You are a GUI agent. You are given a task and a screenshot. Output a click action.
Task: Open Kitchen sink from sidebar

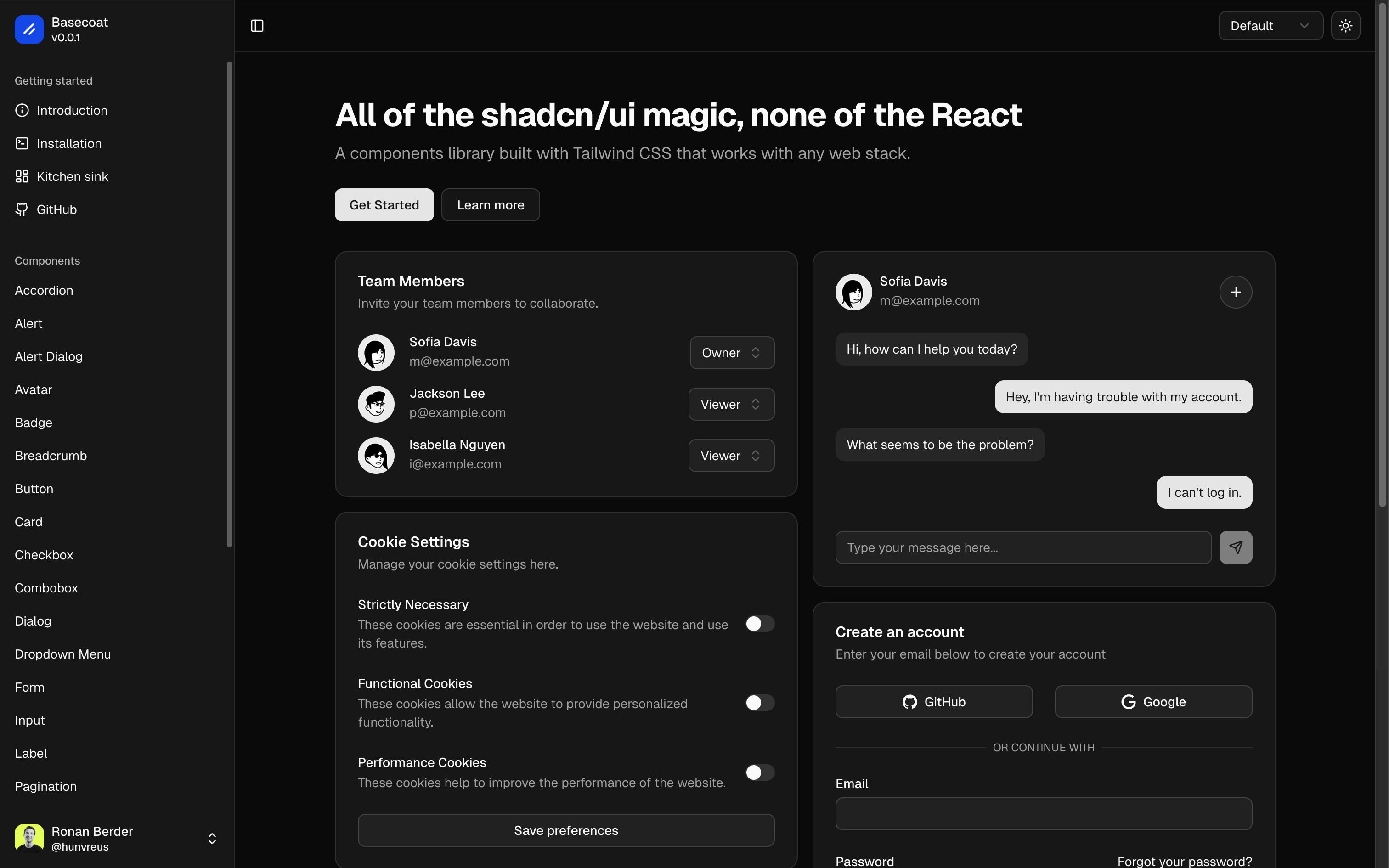(72, 176)
